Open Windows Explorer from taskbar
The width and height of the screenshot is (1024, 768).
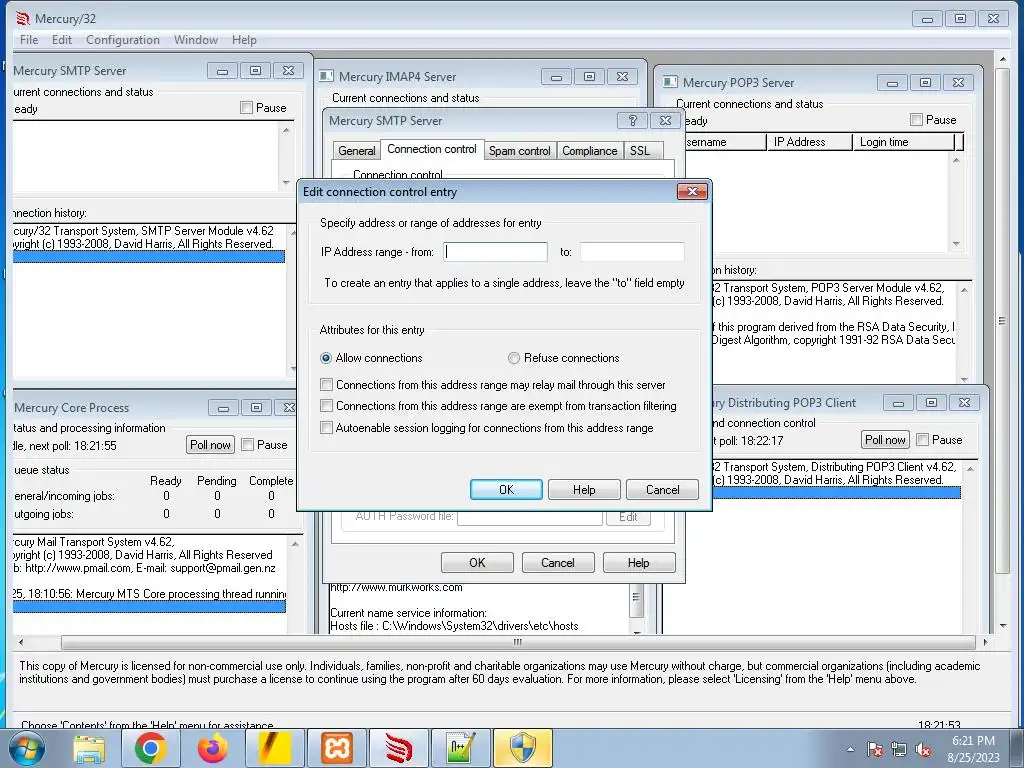point(89,748)
